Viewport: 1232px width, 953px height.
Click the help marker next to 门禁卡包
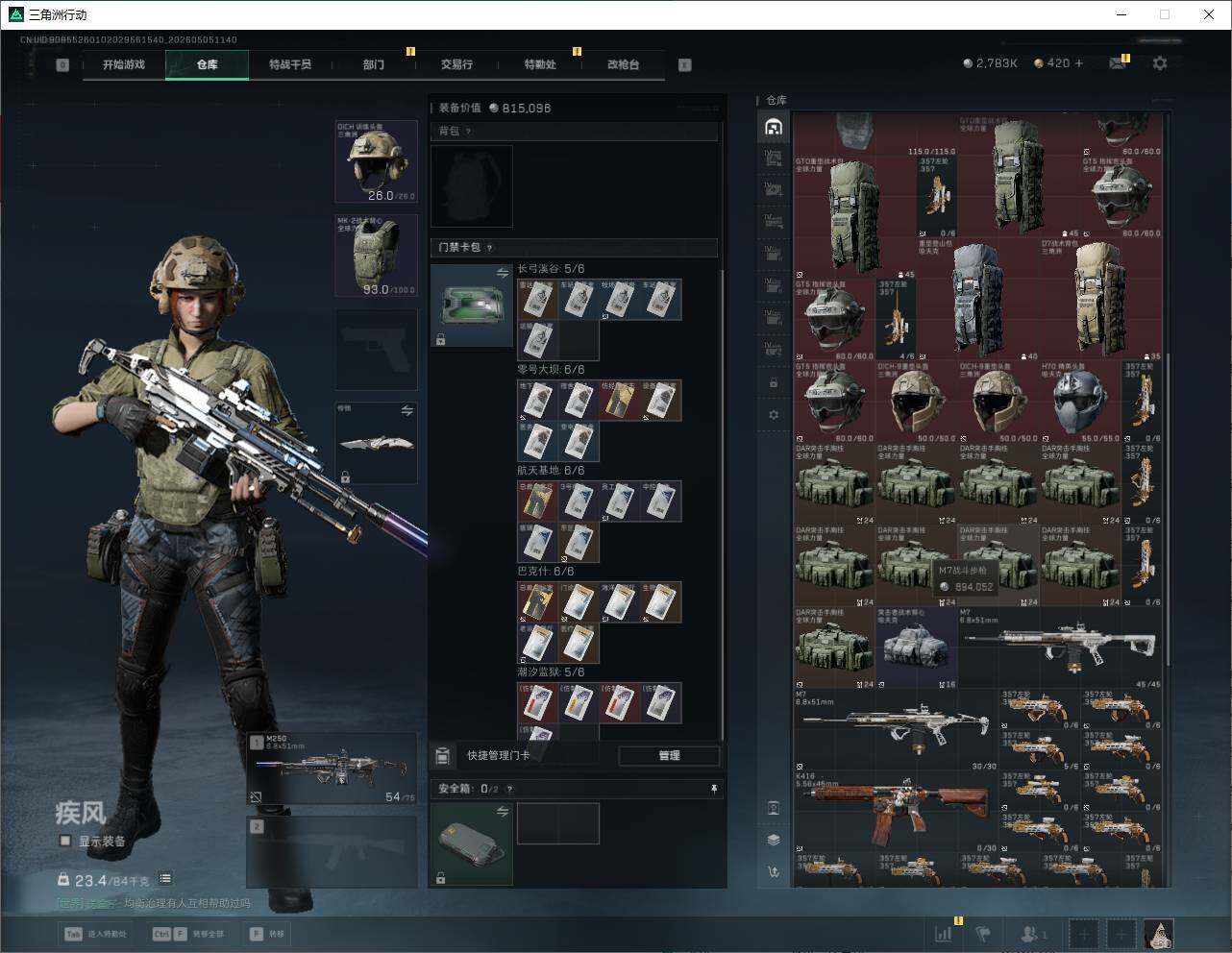tap(489, 248)
